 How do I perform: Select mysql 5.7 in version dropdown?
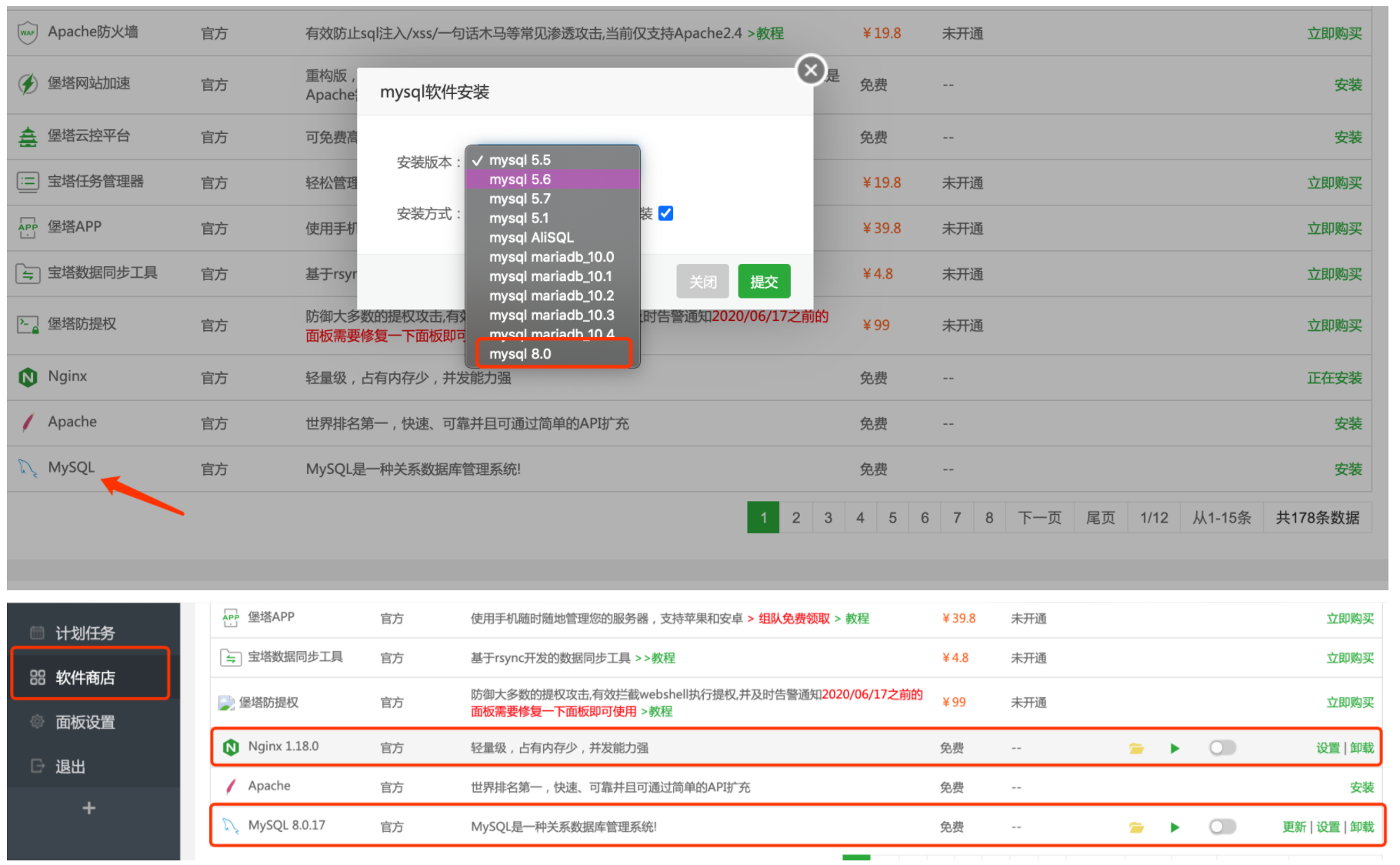[x=552, y=199]
